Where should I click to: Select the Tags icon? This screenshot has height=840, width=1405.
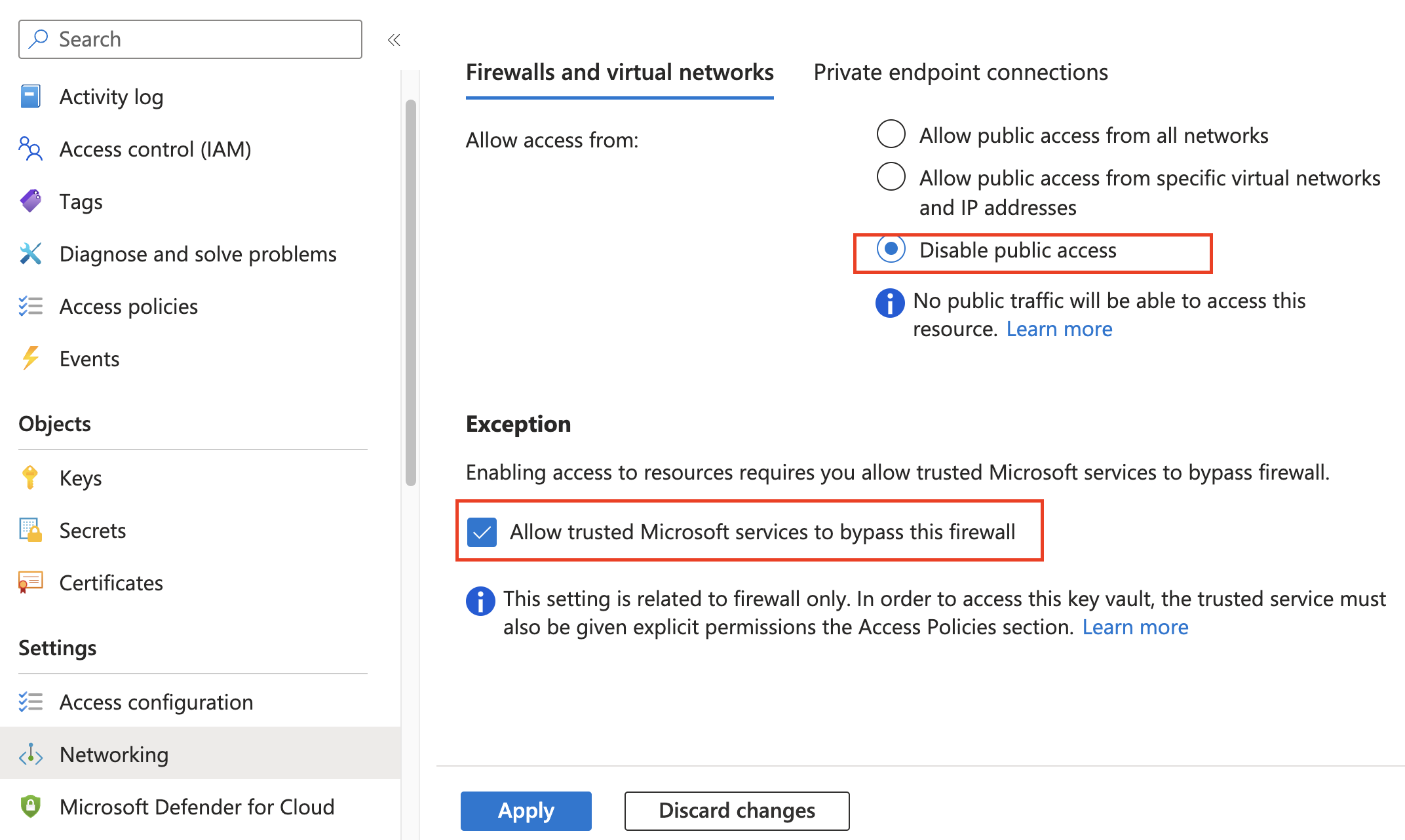[x=30, y=201]
